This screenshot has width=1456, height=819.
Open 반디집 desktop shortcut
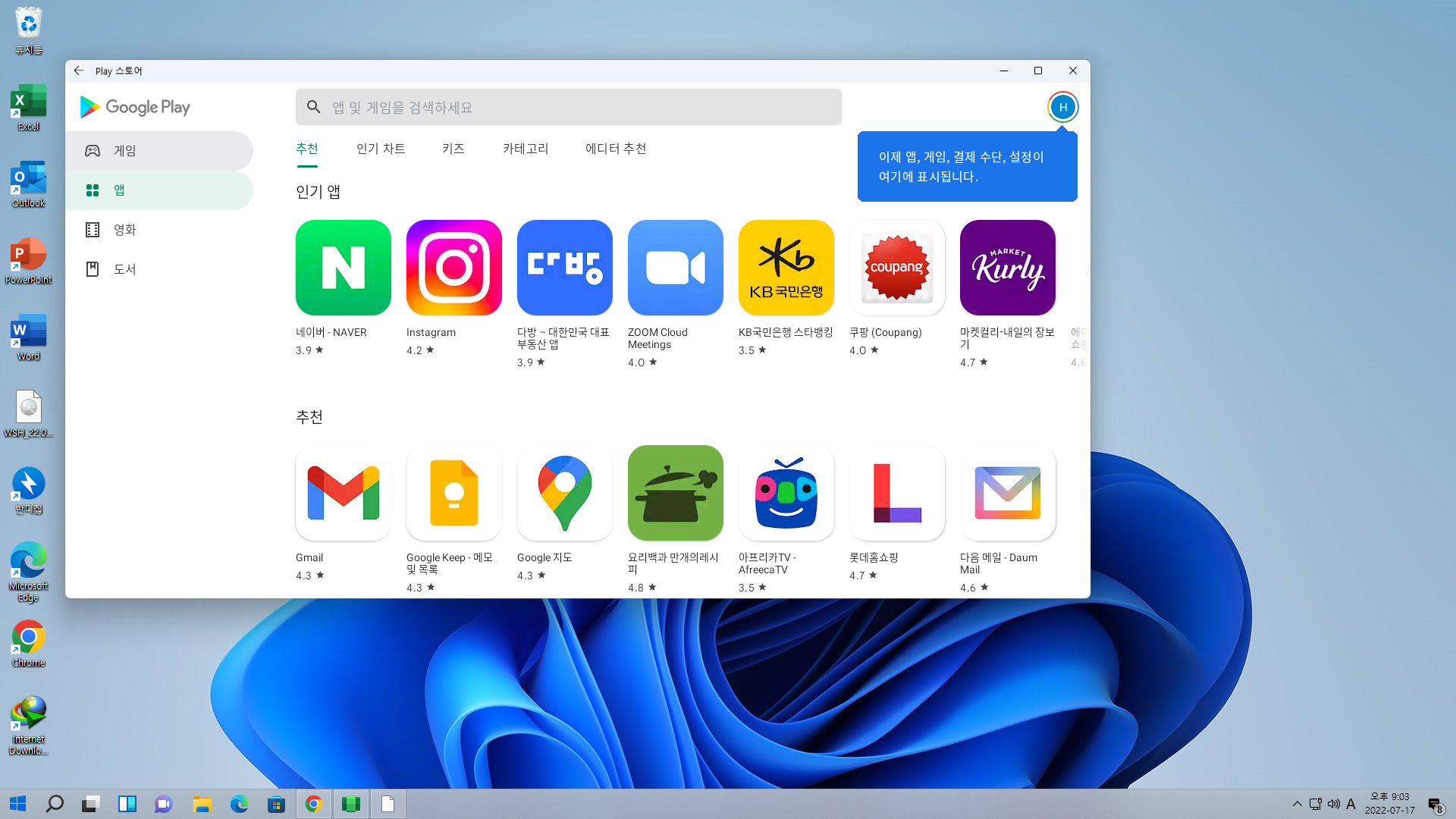tap(28, 491)
